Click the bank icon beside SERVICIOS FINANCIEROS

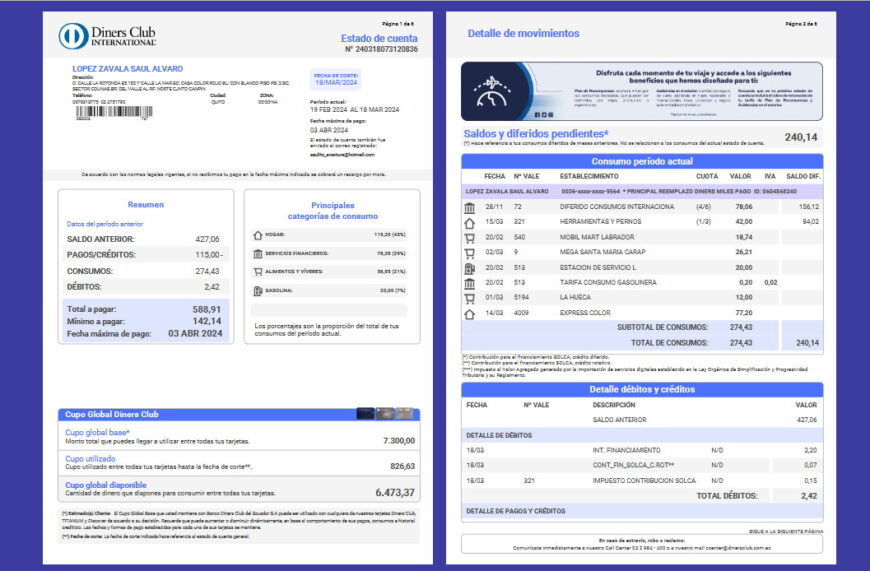coord(257,254)
